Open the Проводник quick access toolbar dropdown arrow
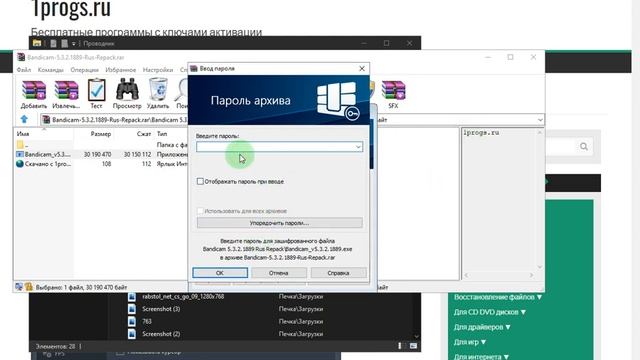This screenshot has height=360, width=640. tap(74, 44)
